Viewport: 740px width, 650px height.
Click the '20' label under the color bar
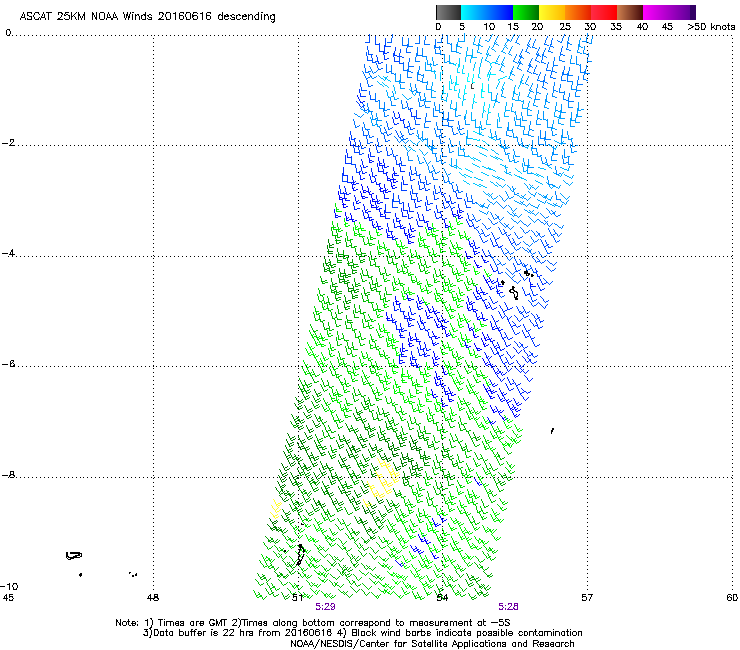click(x=537, y=27)
